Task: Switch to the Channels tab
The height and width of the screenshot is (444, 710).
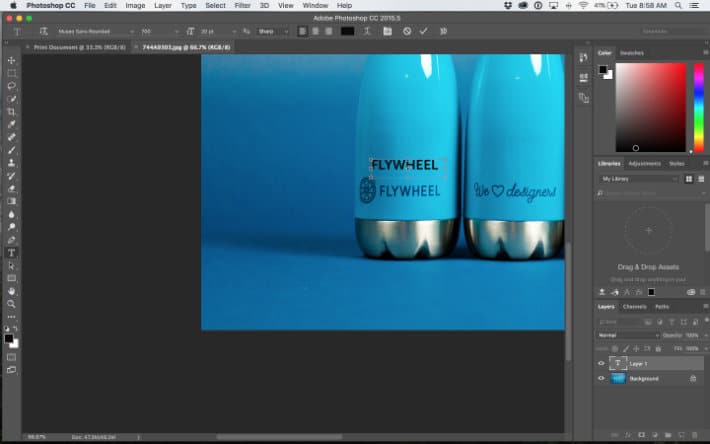Action: 634,306
